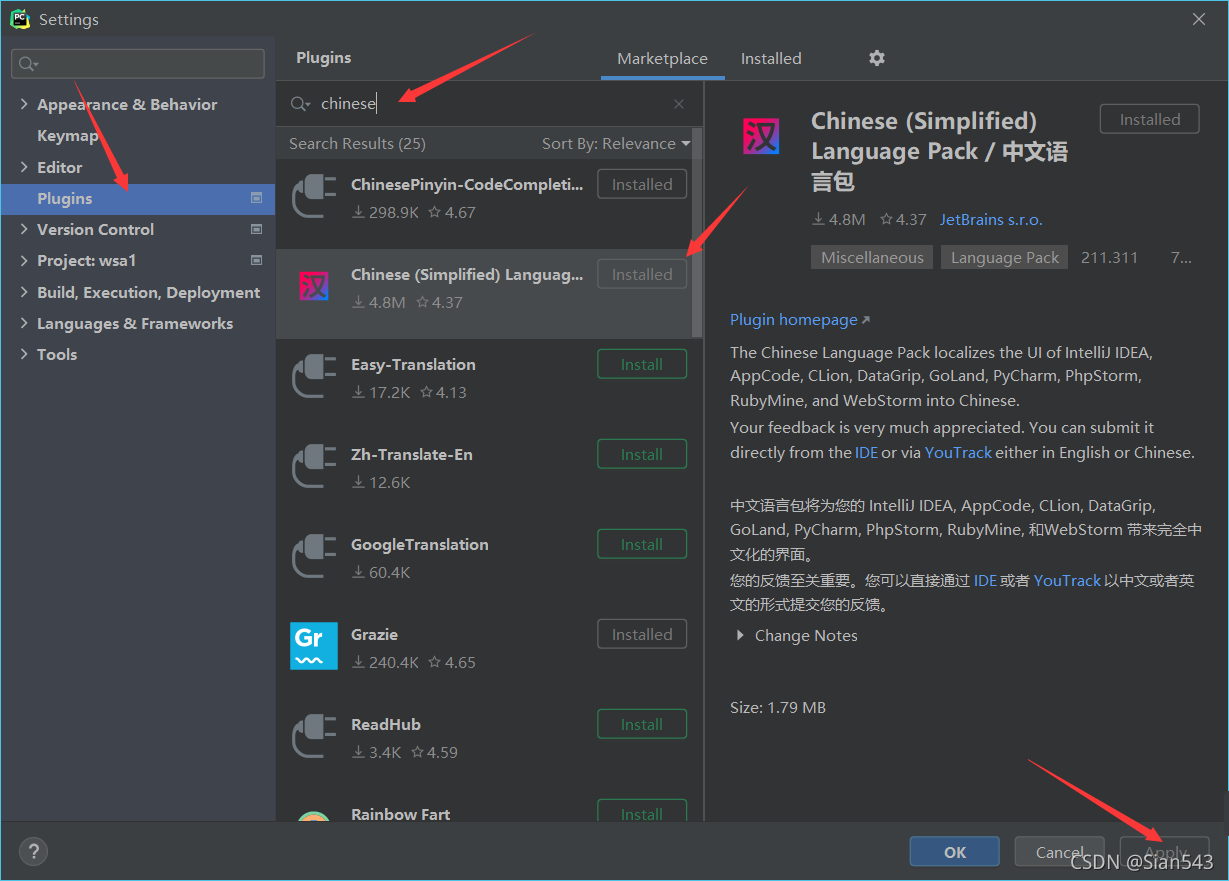Expand Build, Execution, Deployment node
The width and height of the screenshot is (1229, 881).
click(x=24, y=292)
